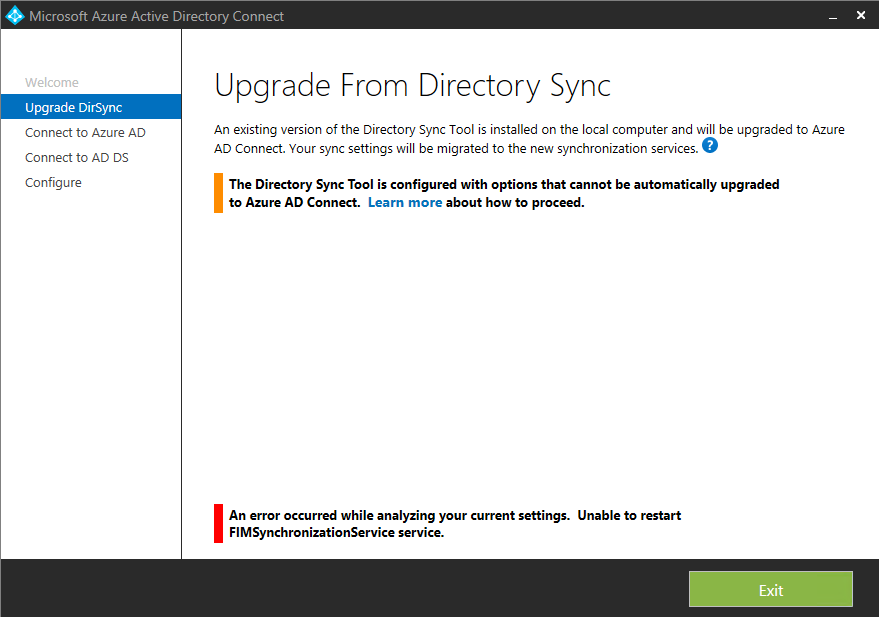Click the dark footer bar left of Exit
Viewport: 879px width, 617px height.
coord(340,590)
